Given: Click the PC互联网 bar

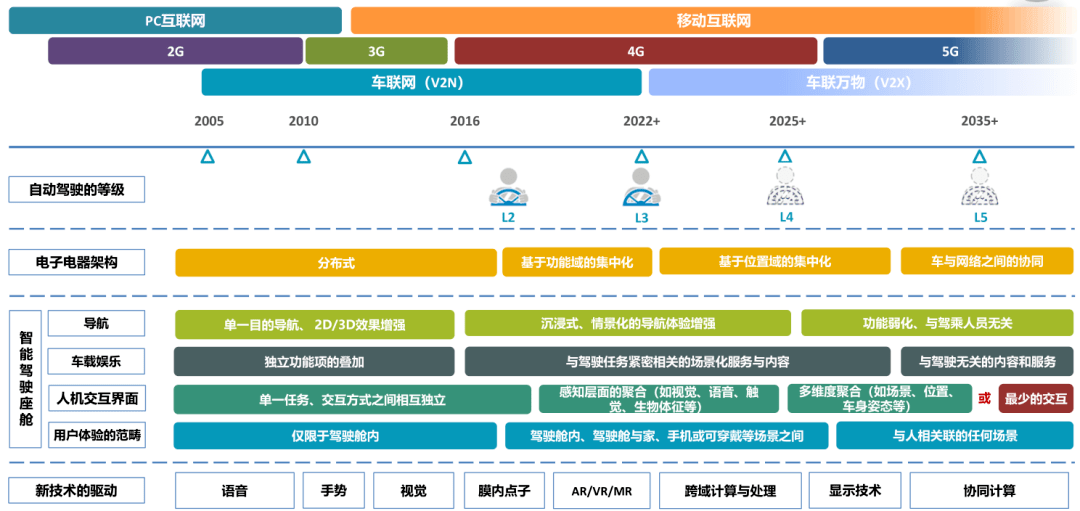Looking at the screenshot, I should 175,21.
